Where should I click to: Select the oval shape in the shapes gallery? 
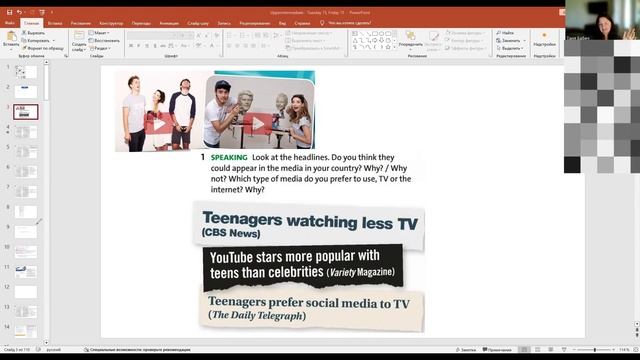click(381, 34)
